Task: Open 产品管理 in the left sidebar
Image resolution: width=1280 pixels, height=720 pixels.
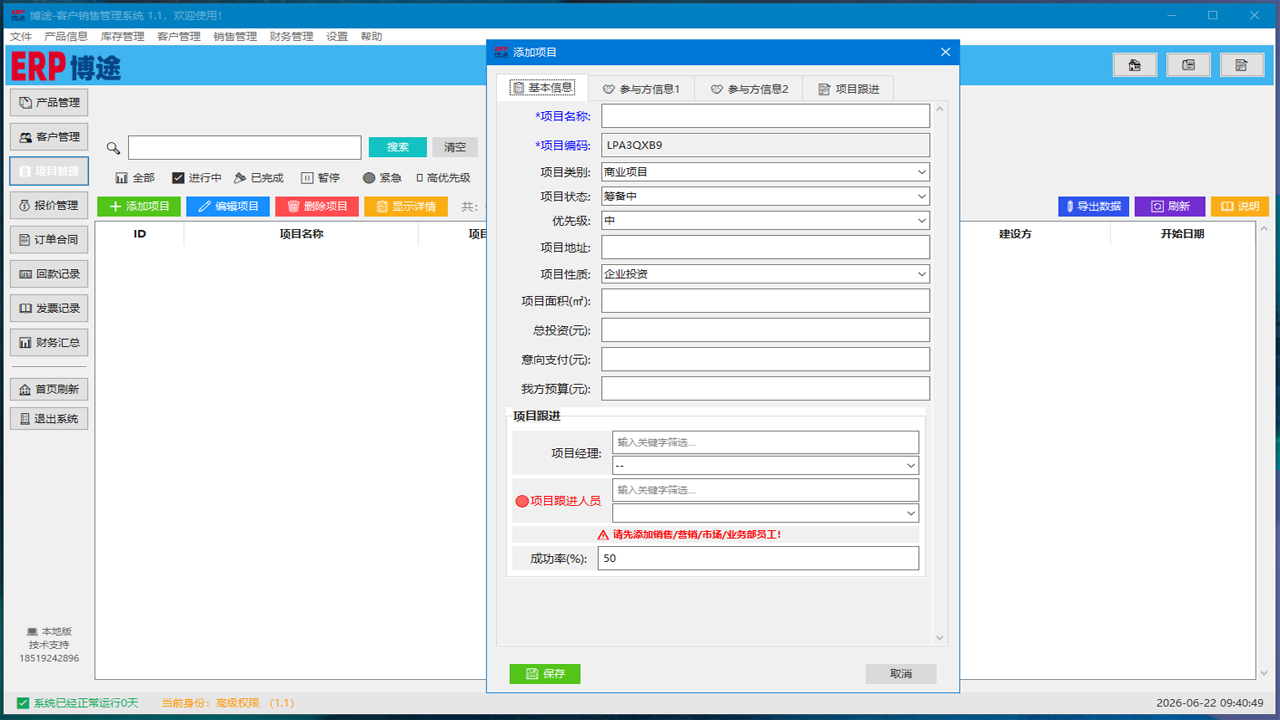Action: point(49,102)
